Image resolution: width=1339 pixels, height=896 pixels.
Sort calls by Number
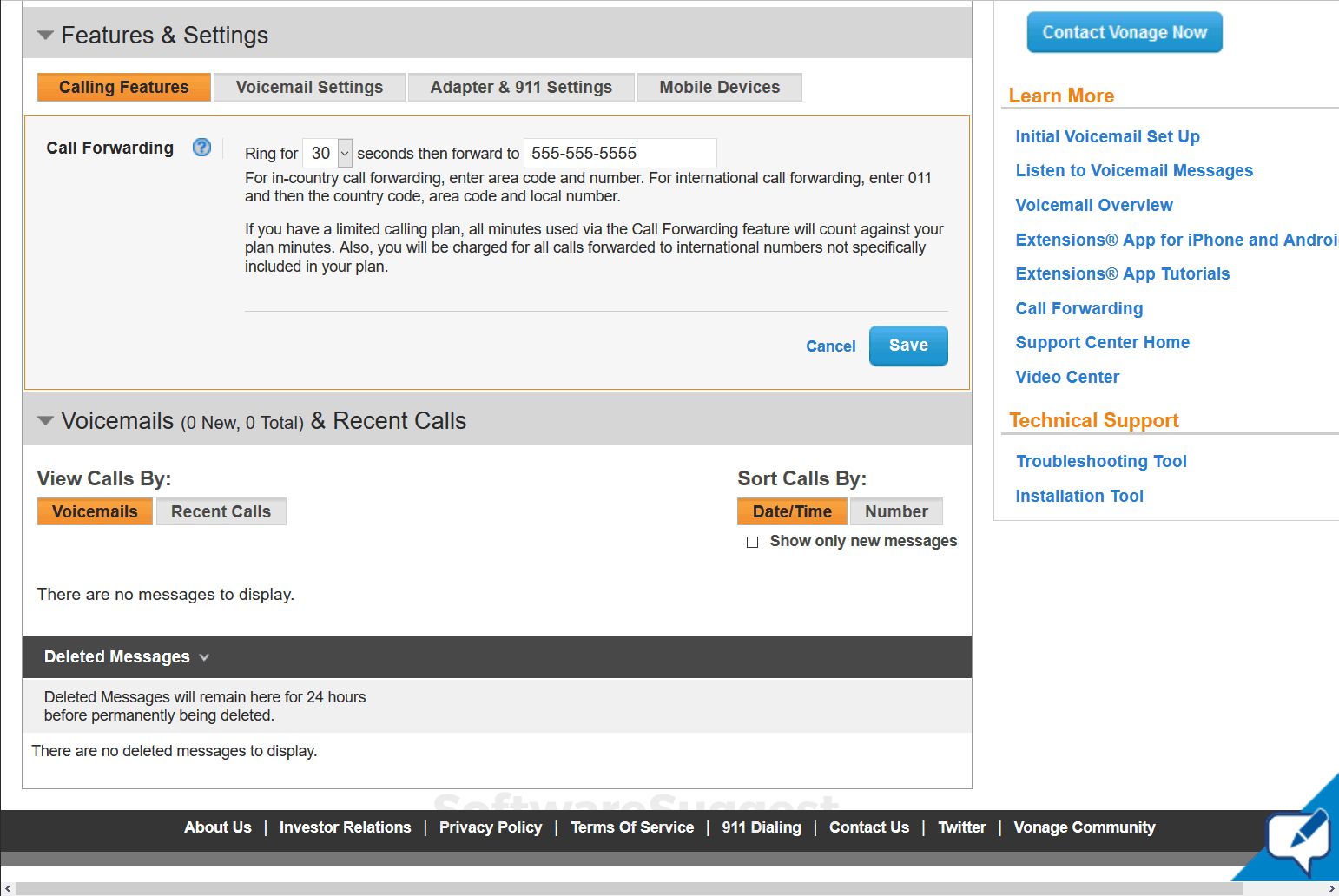click(x=896, y=512)
